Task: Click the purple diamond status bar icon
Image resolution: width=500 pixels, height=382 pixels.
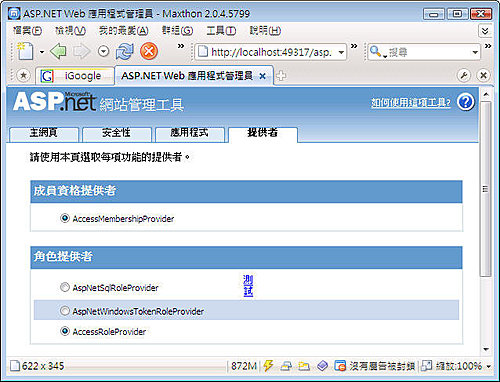Action: [x=322, y=366]
